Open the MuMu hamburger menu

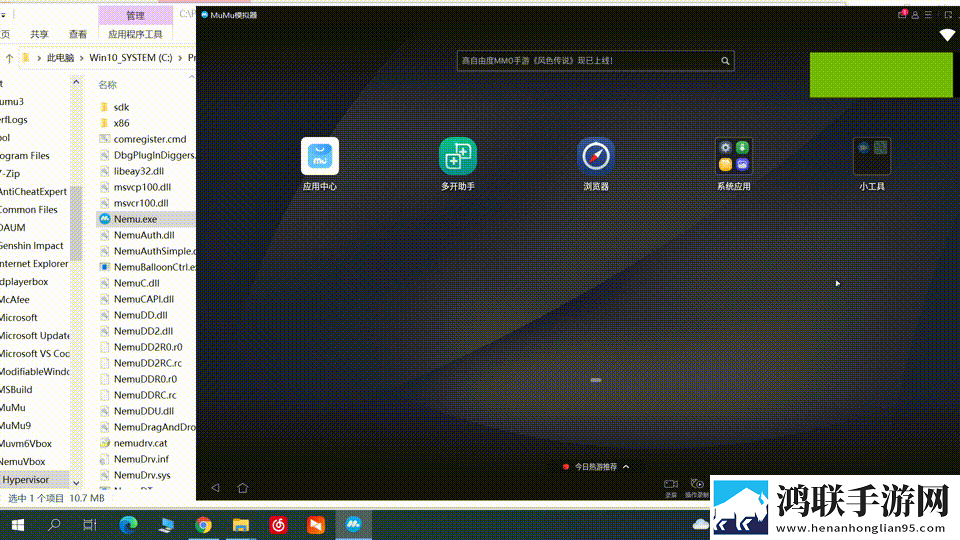[928, 15]
